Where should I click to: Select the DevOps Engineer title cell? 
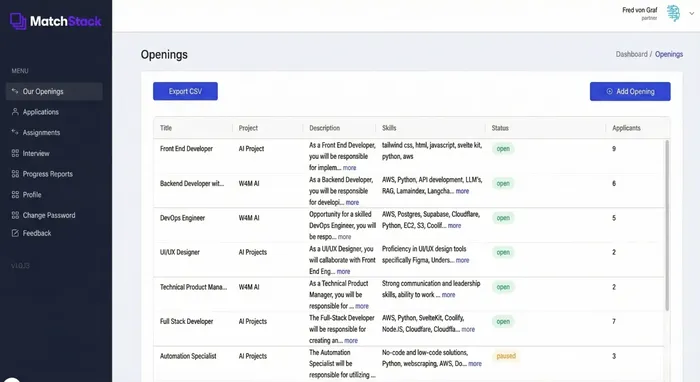pos(182,218)
